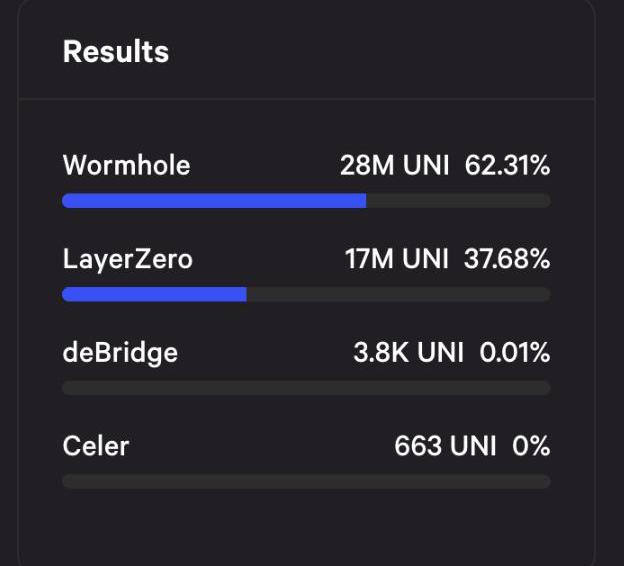Select the LayerZero option label
Image resolution: width=624 pixels, height=566 pixels.
coord(127,259)
